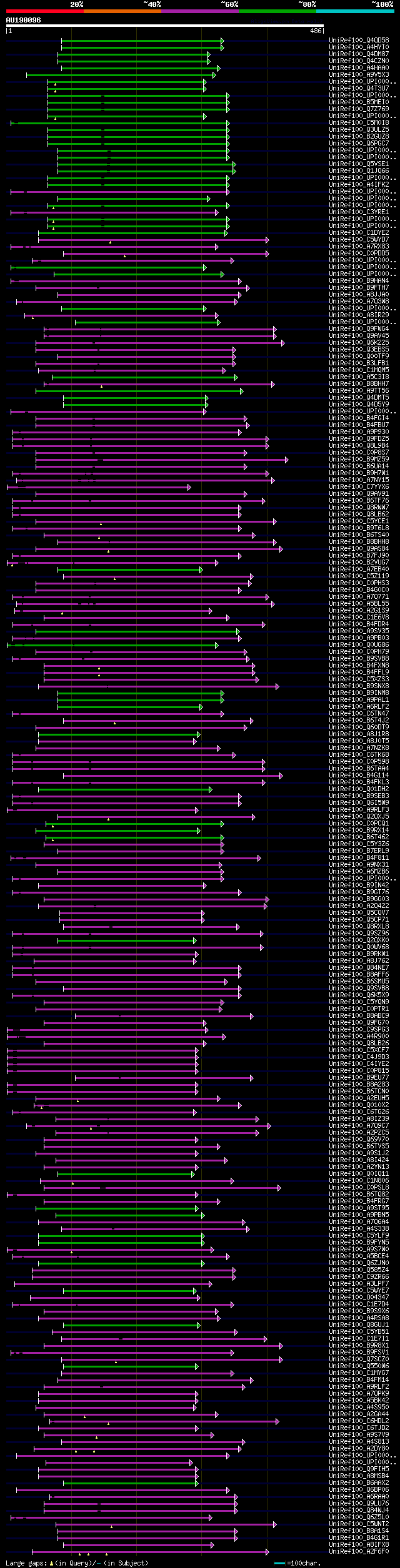Click the green ~80% identity legend segment
400x1568 pixels.
click(277, 11)
